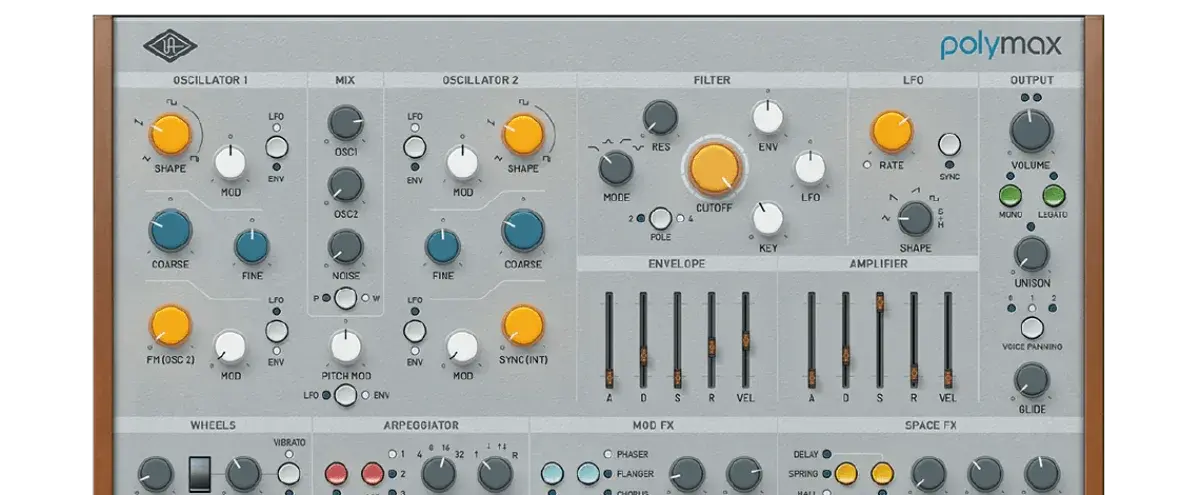Viewport: 1200px width, 495px height.
Task: Click the ARPEGGIATOR section header
Action: 421,425
